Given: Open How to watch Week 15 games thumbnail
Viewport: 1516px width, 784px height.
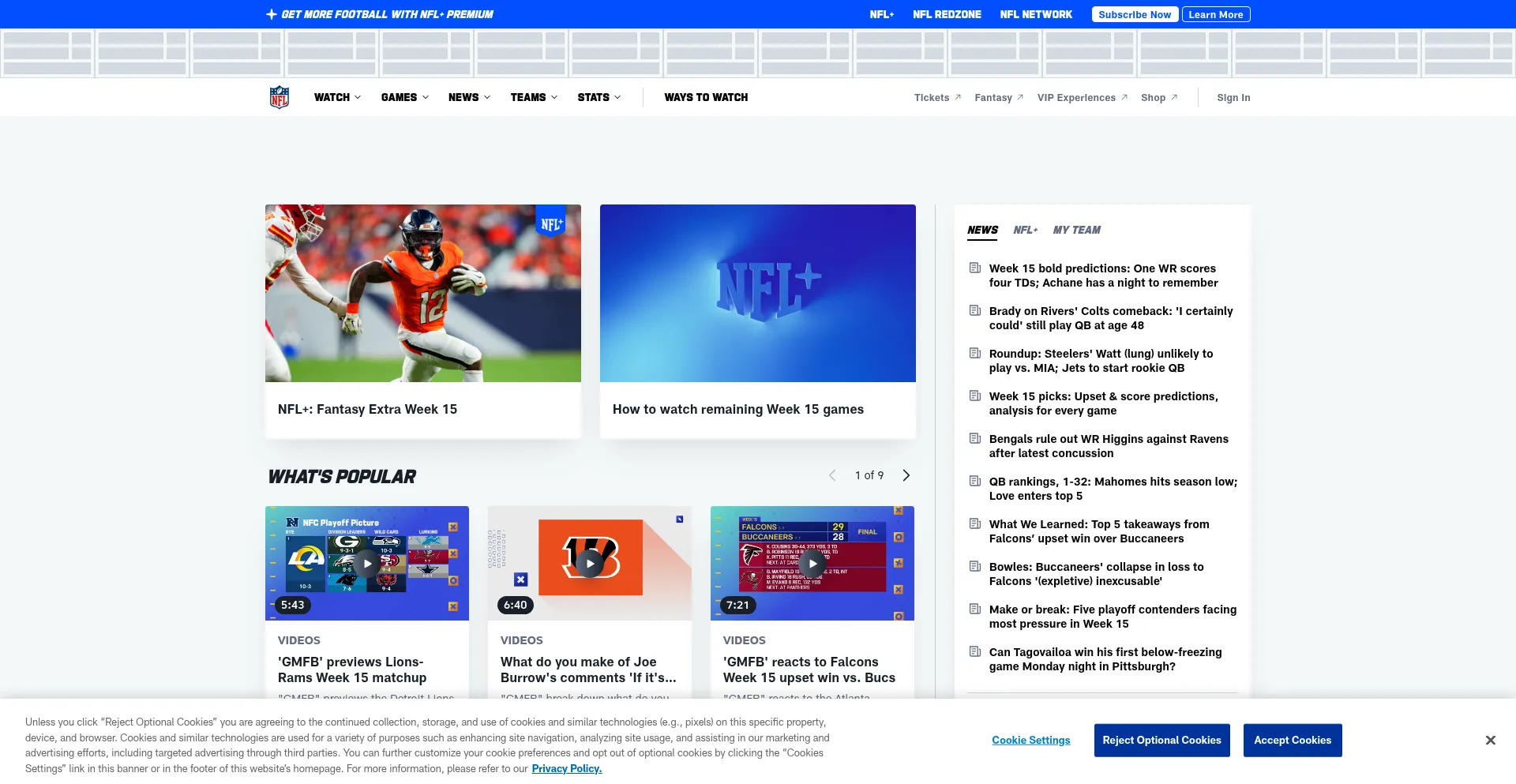Looking at the screenshot, I should point(758,293).
